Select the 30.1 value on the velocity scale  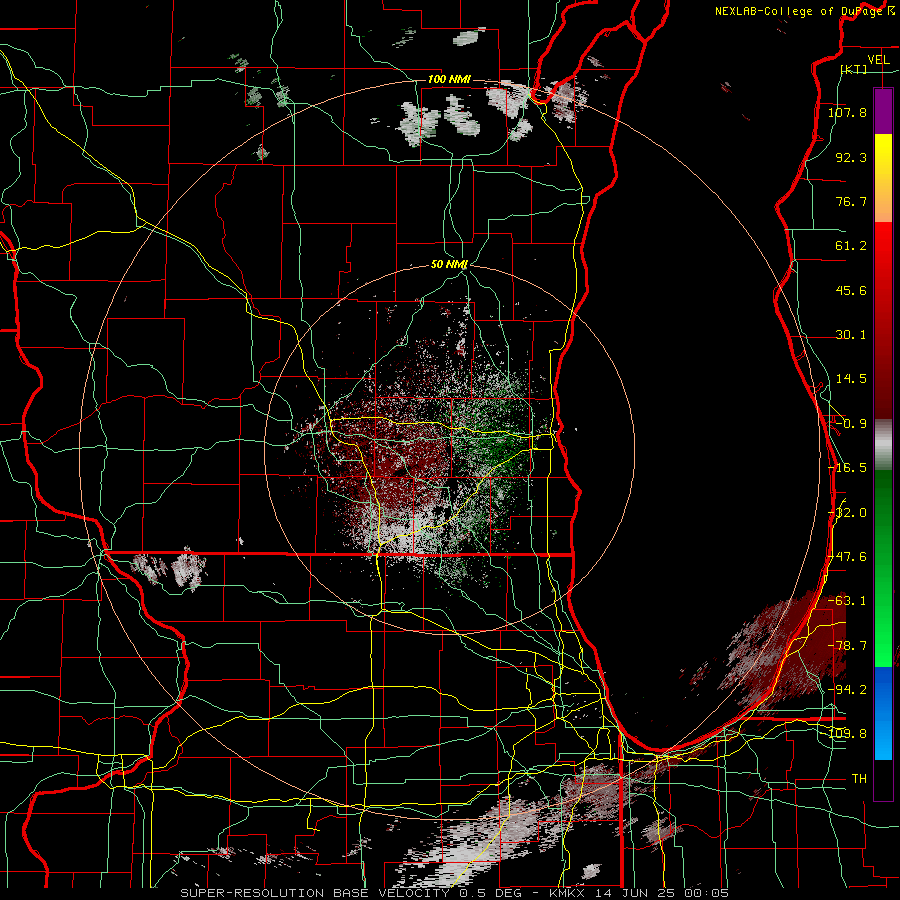click(x=851, y=335)
